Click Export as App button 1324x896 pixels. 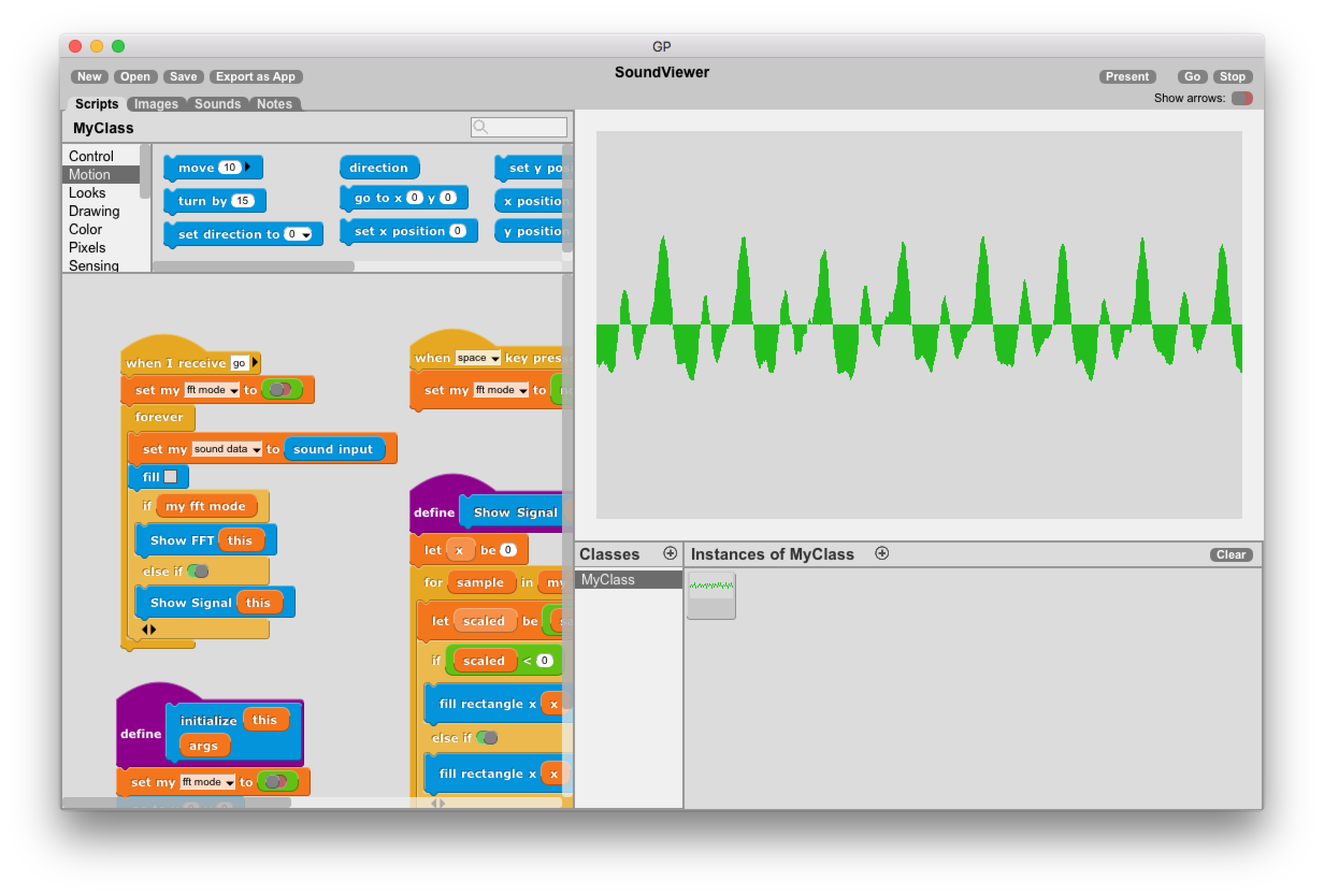coord(255,76)
